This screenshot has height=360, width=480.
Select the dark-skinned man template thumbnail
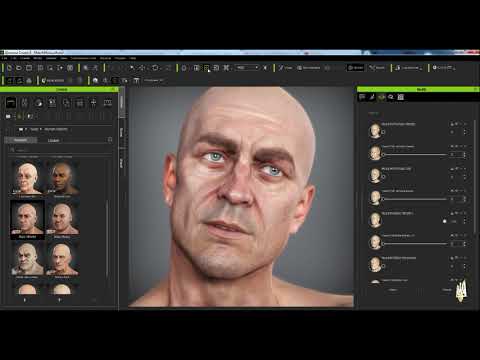tap(63, 178)
